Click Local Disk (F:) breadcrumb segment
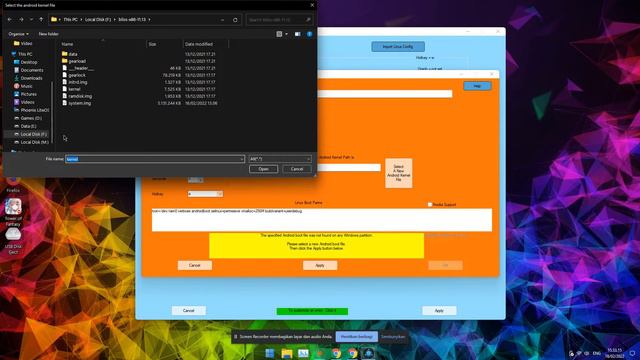Image resolution: width=640 pixels, height=360 pixels. click(x=98, y=20)
